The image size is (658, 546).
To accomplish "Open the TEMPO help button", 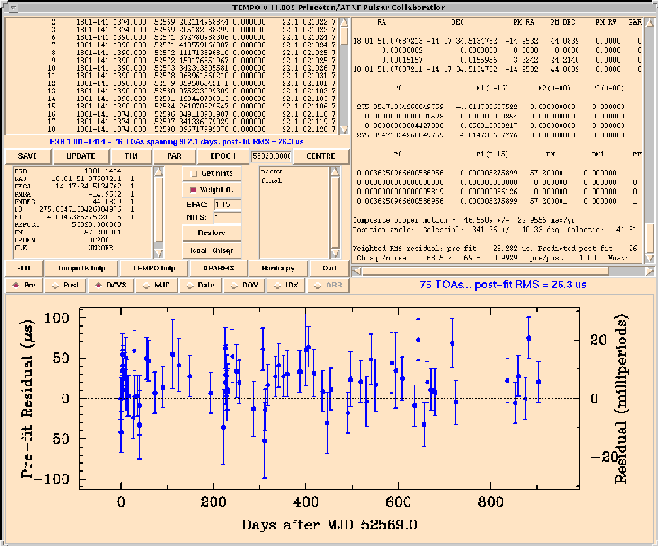I will click(154, 268).
